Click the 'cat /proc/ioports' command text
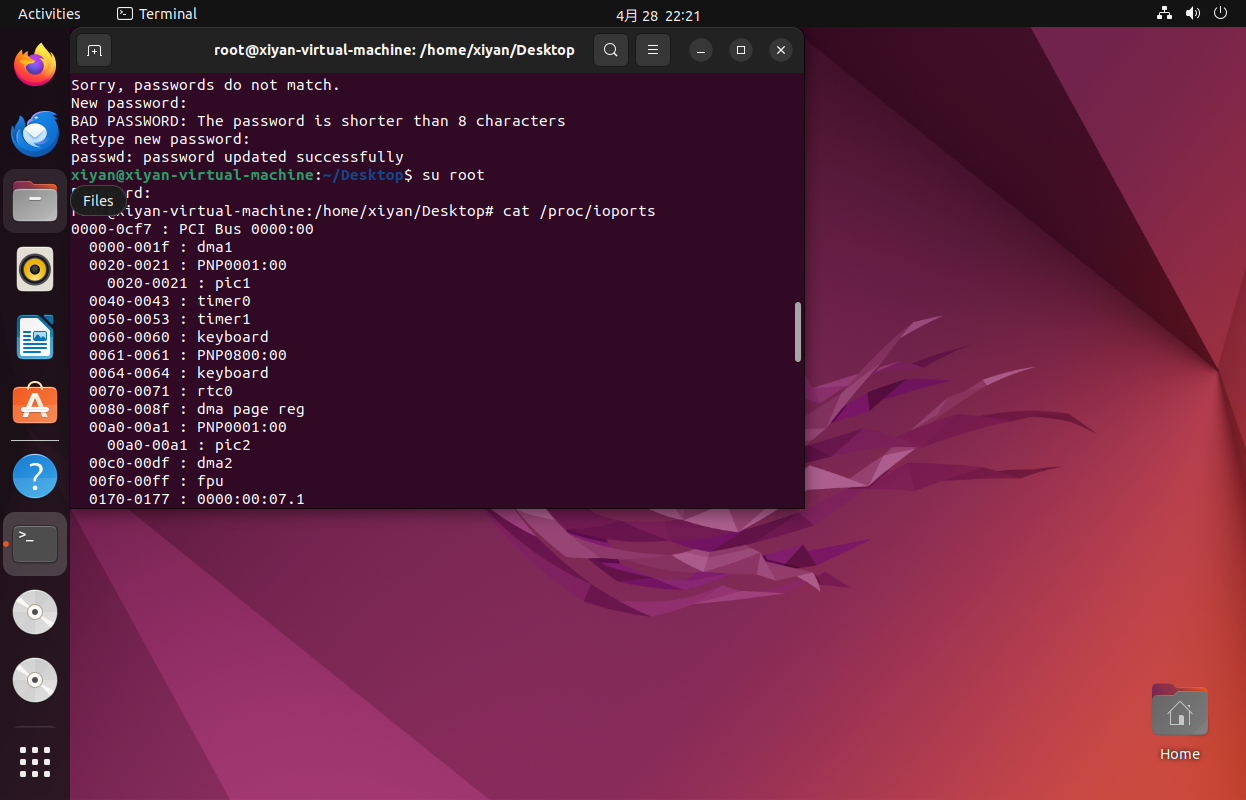 coord(579,211)
